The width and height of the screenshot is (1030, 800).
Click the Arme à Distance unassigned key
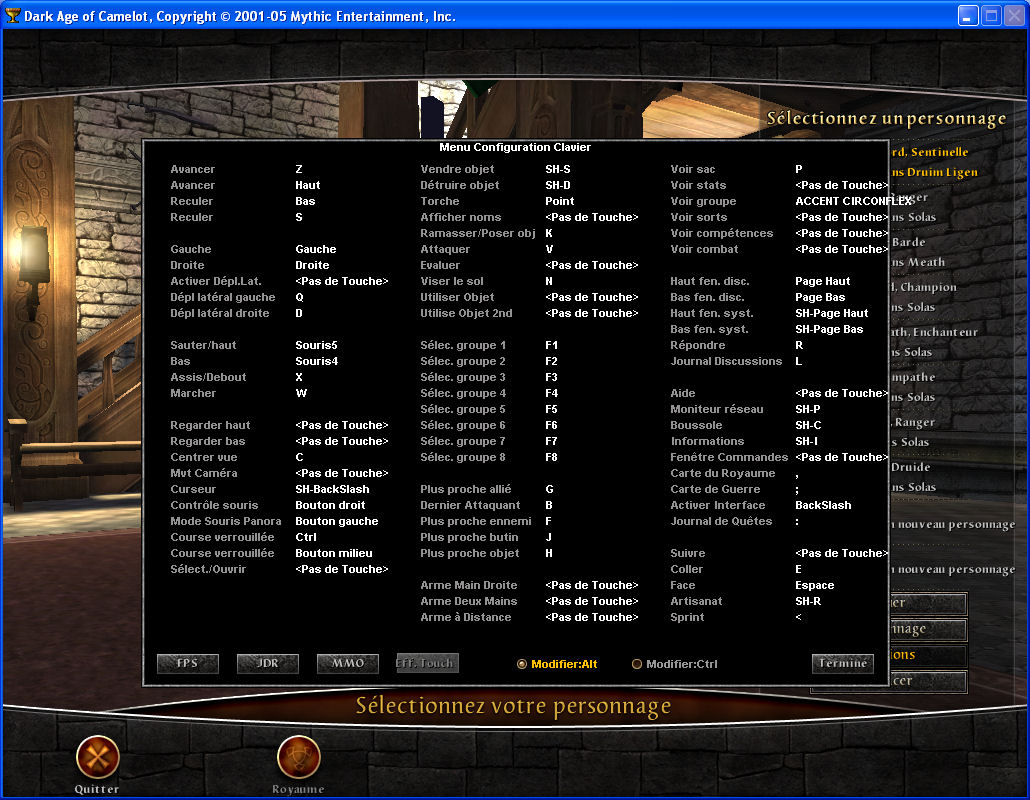(592, 617)
